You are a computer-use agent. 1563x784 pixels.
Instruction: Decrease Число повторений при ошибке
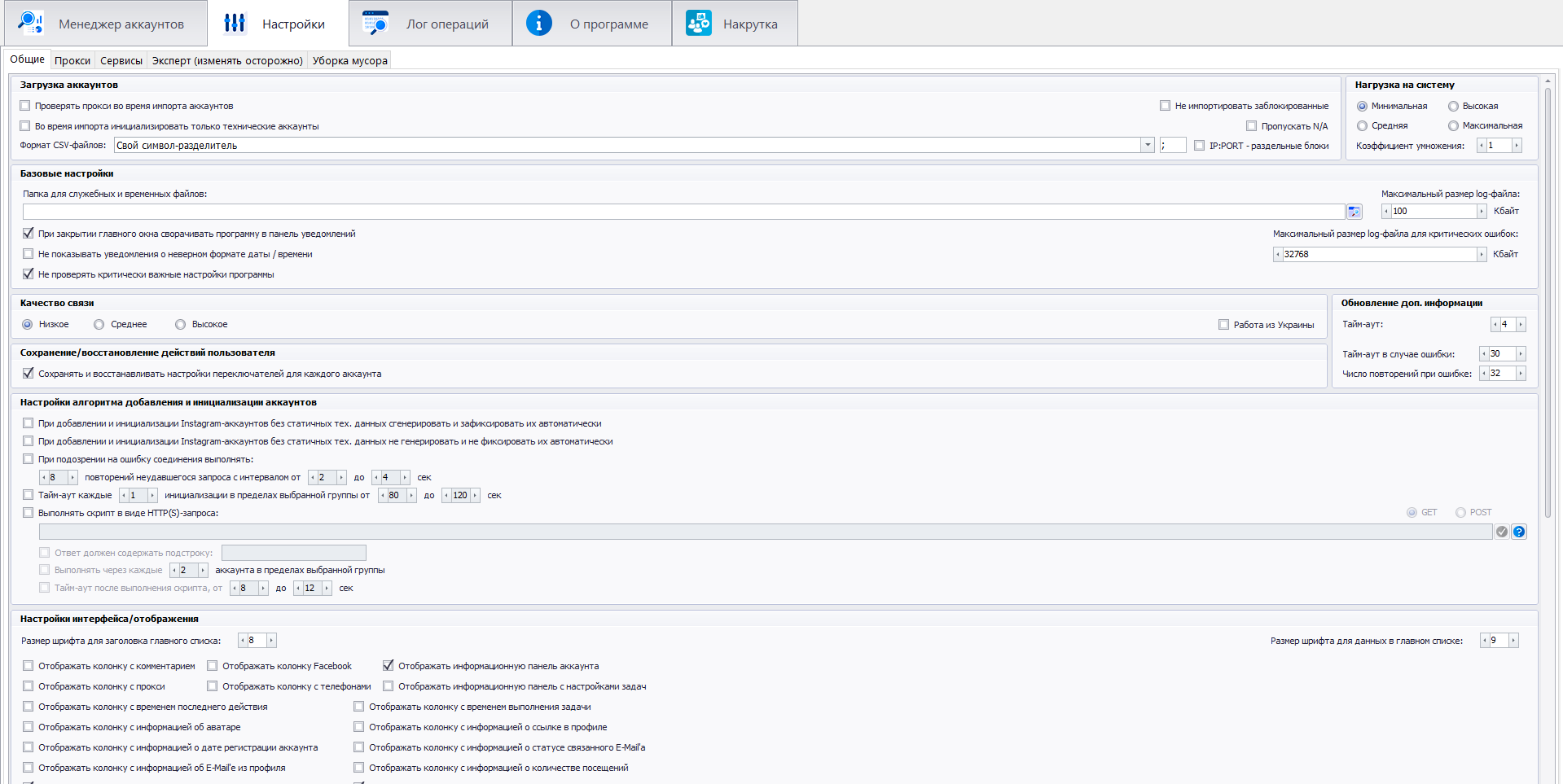pos(1484,373)
